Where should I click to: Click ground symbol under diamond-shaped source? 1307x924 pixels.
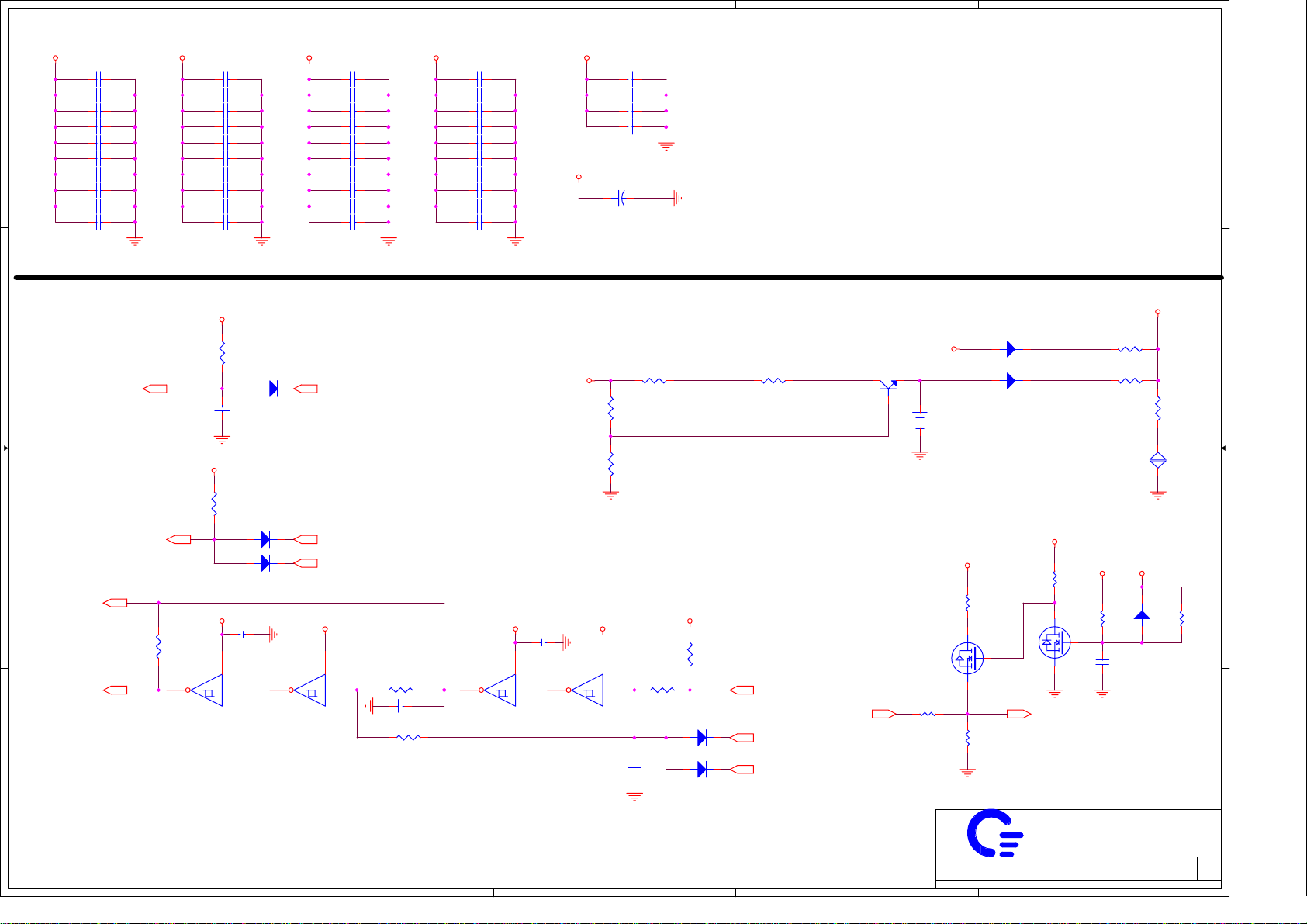tap(1157, 494)
